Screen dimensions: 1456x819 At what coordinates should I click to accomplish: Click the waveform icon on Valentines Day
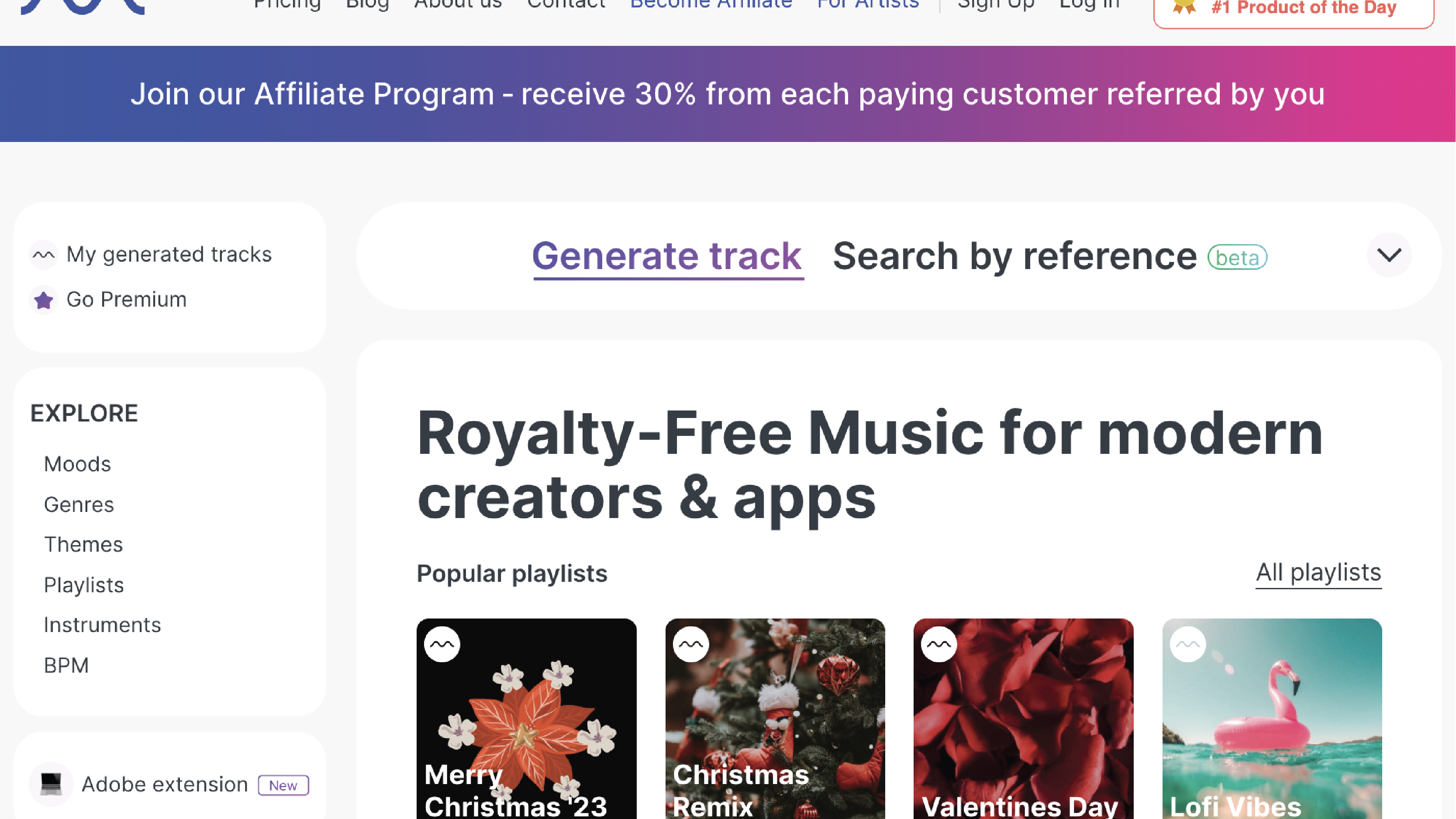(939, 644)
